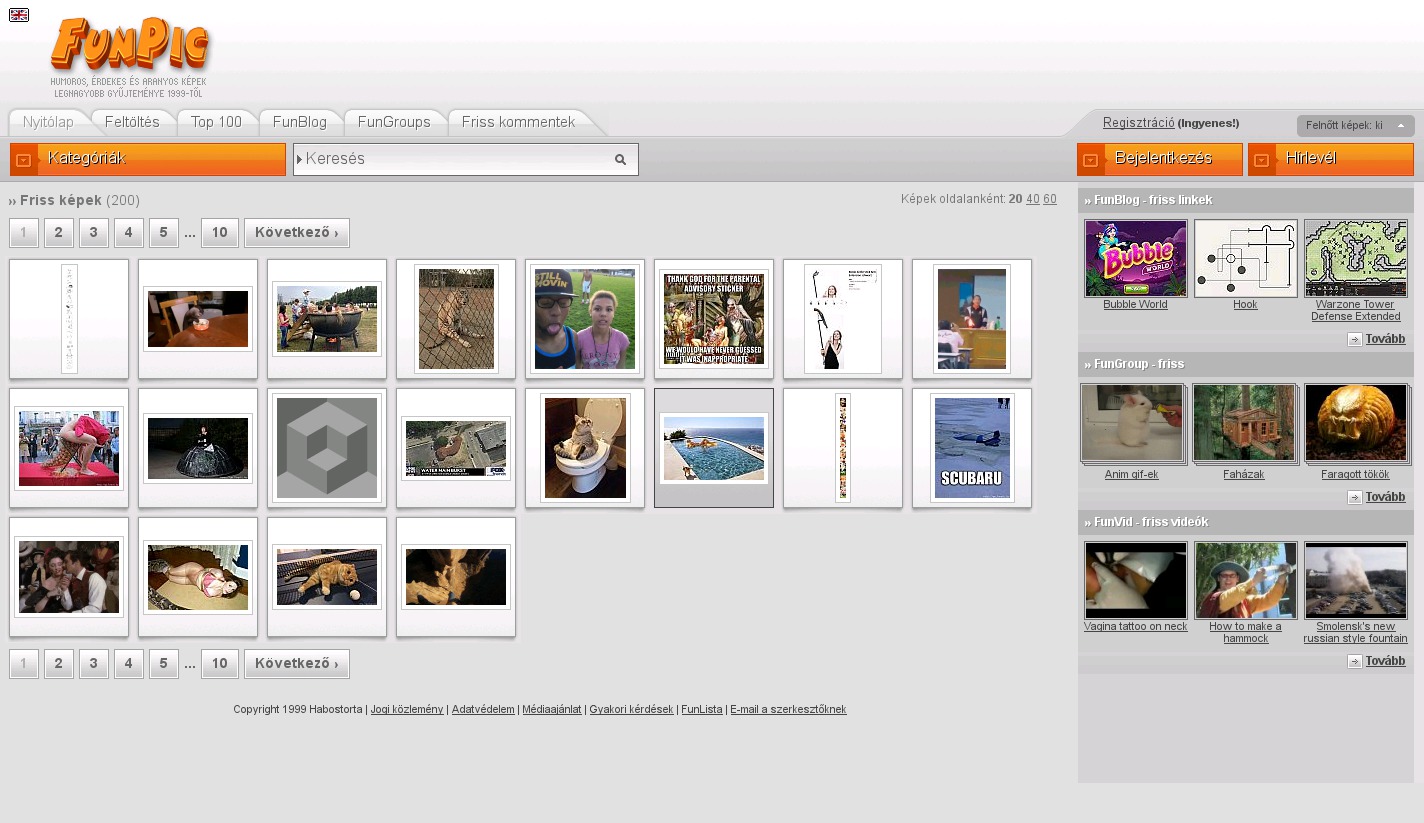Screen dimensions: 1424x823
Task: Click arrow icon beside FunVid Tovább
Action: click(1354, 661)
